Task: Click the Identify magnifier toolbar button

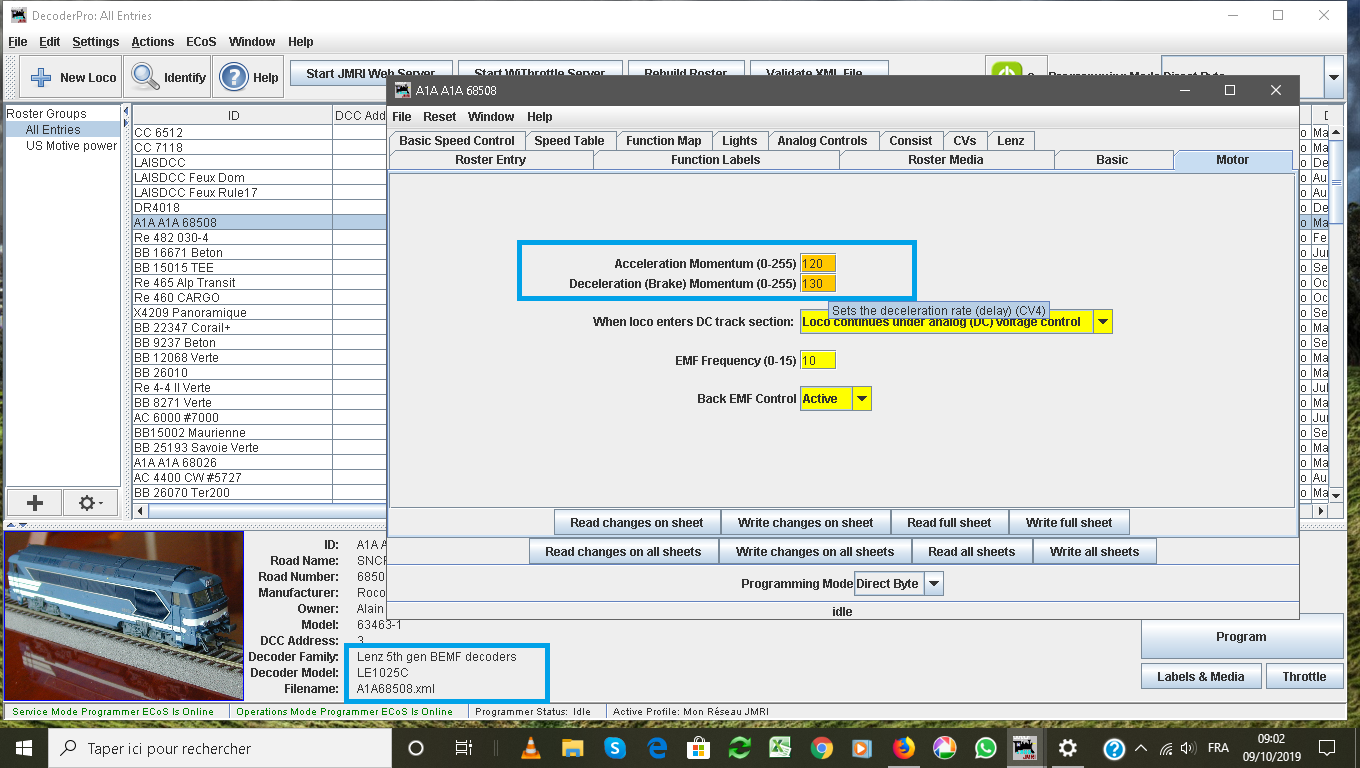Action: [169, 77]
